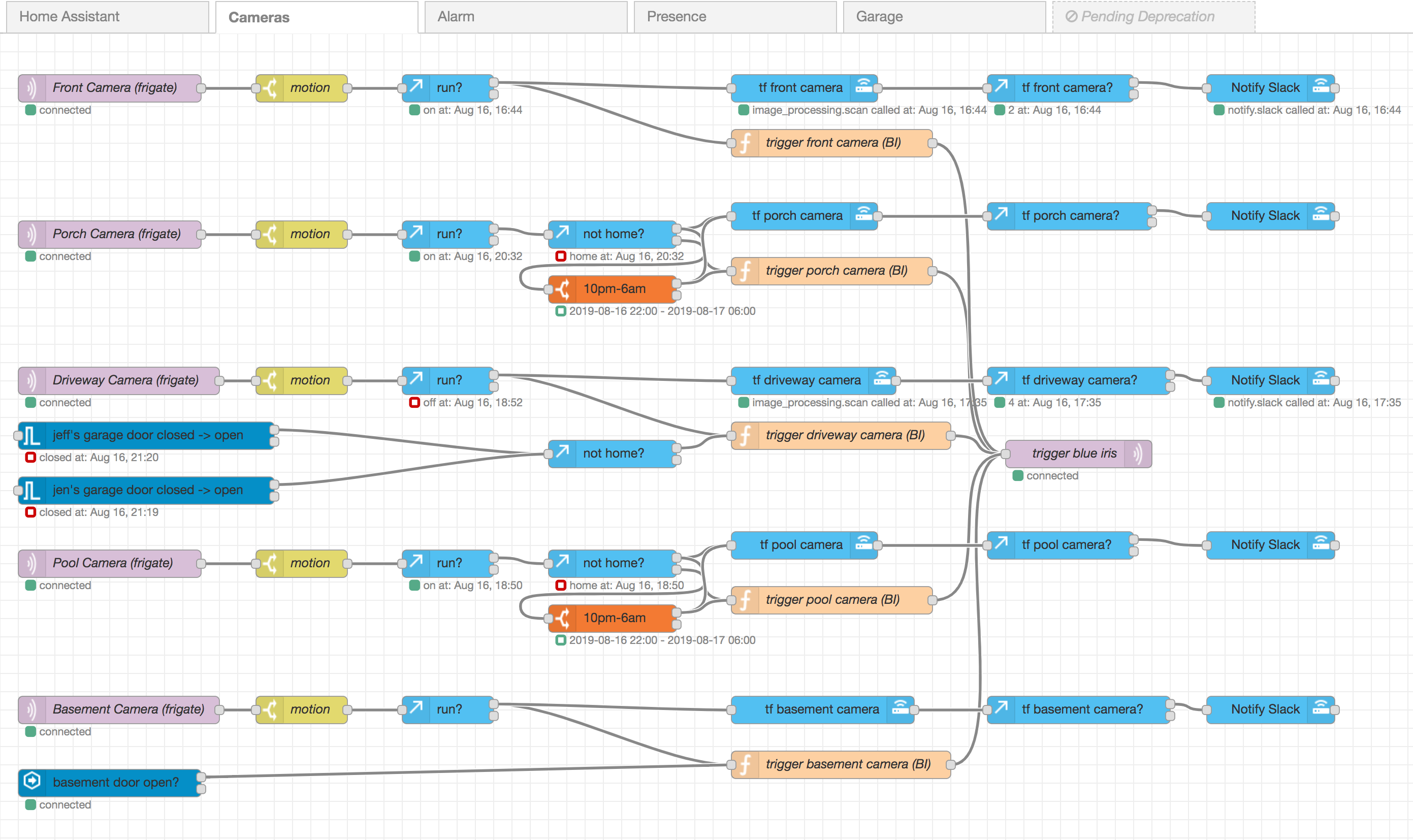Screen dimensions: 1413x840
Task: Click the function icon on trigger basement camera (BI)
Action: tap(746, 765)
